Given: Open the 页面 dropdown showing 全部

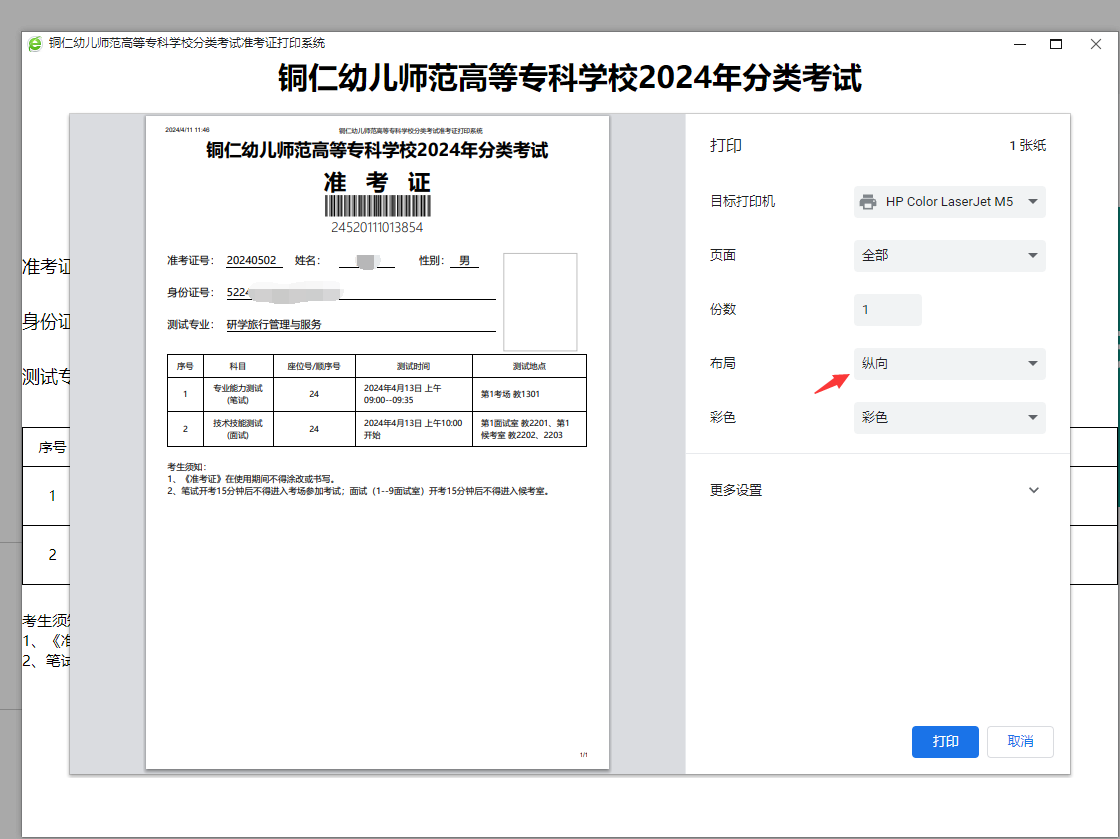Looking at the screenshot, I should (x=949, y=256).
